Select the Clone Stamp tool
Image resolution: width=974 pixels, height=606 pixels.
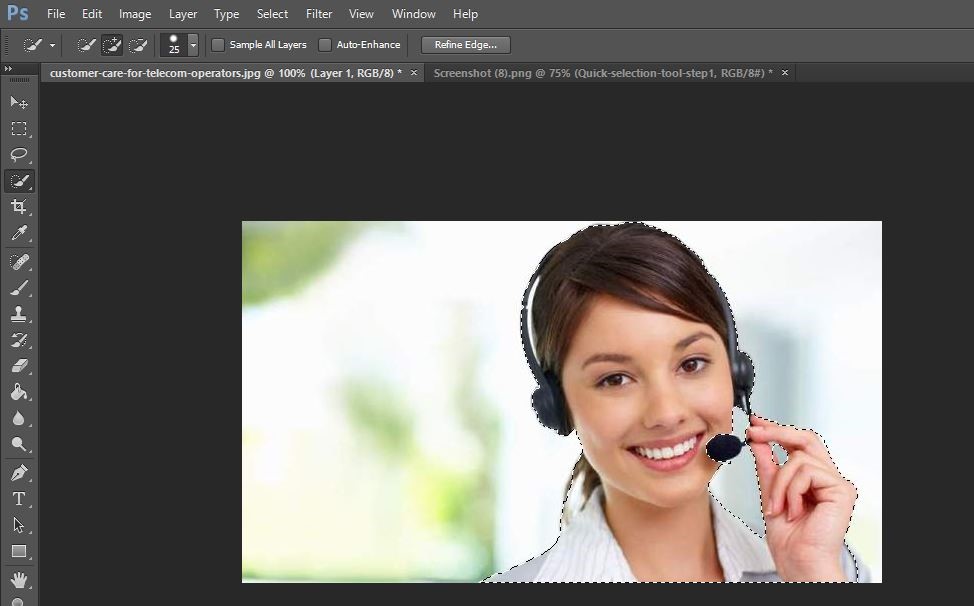(19, 314)
